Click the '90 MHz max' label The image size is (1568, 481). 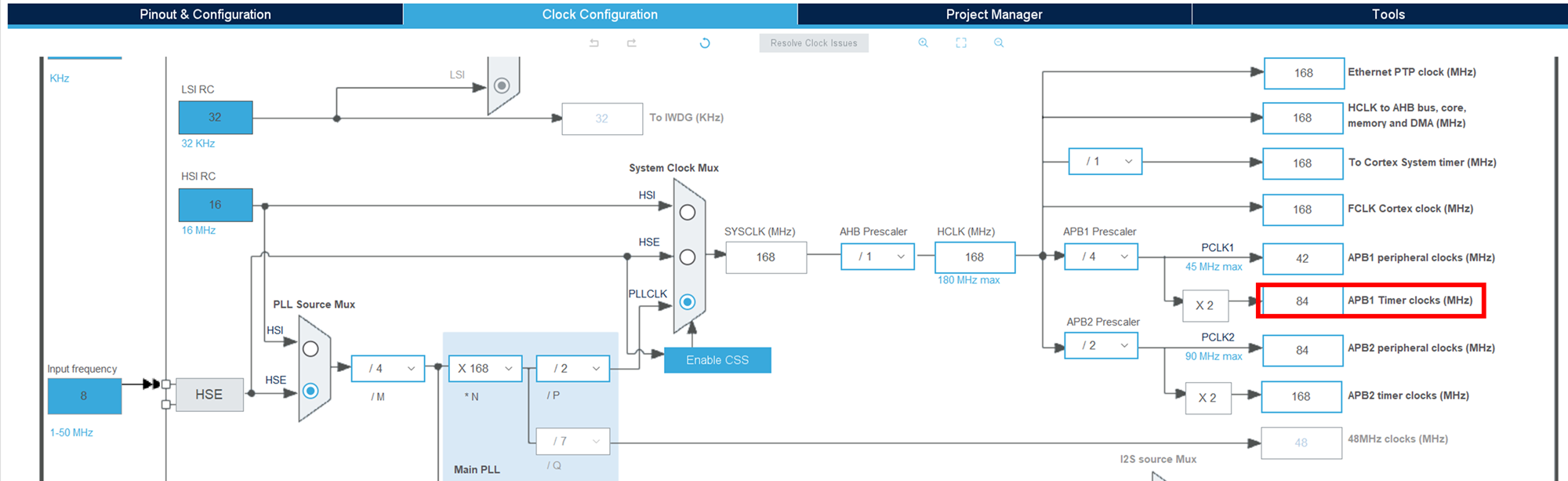coord(1214,356)
